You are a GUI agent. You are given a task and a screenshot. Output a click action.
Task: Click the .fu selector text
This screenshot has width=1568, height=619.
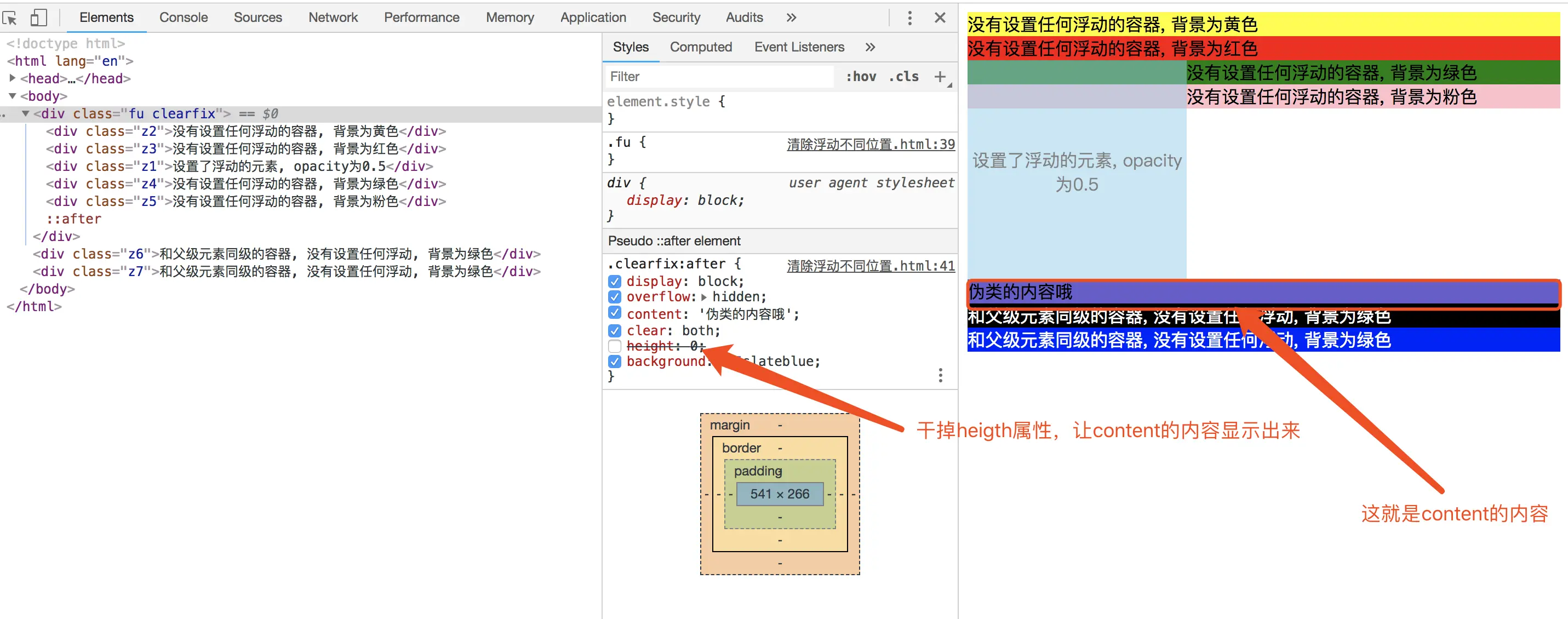click(x=620, y=142)
